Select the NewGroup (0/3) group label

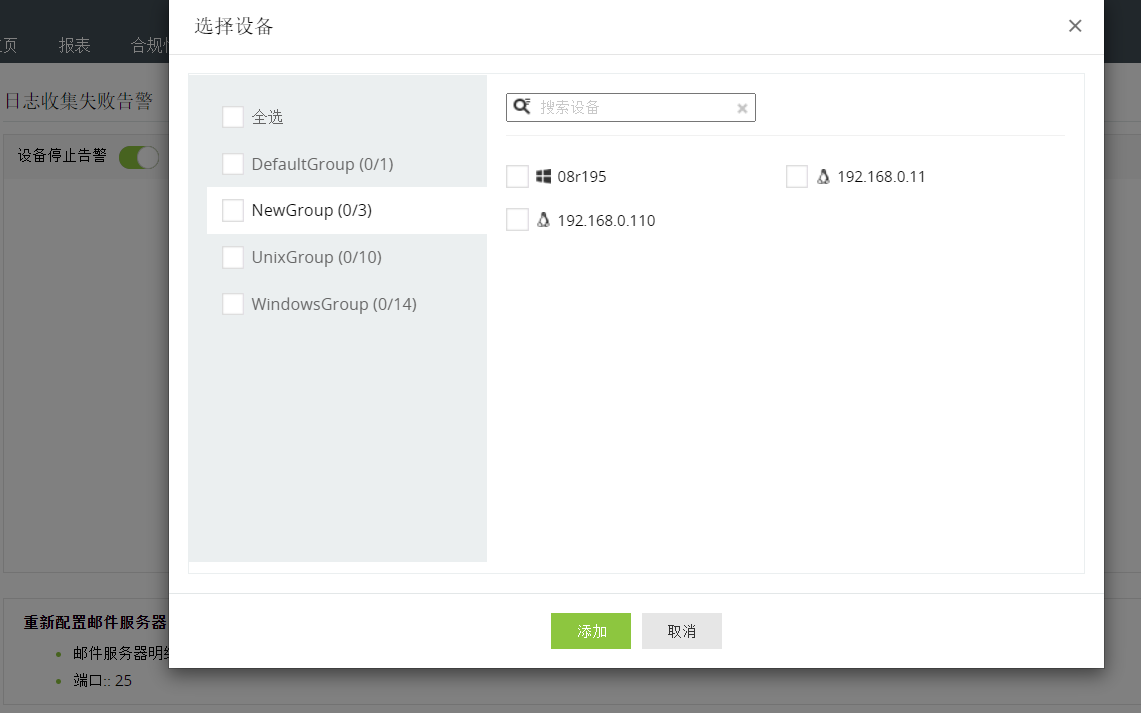click(311, 210)
